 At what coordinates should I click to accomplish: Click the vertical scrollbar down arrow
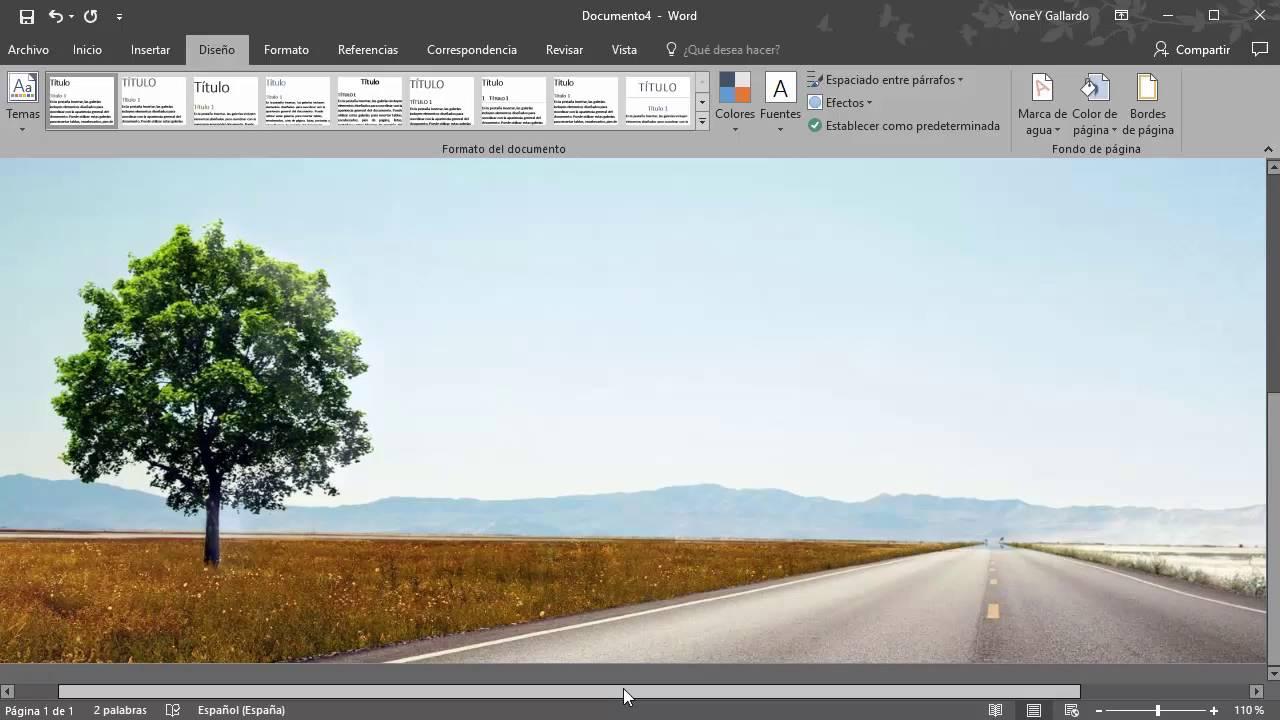[1272, 674]
